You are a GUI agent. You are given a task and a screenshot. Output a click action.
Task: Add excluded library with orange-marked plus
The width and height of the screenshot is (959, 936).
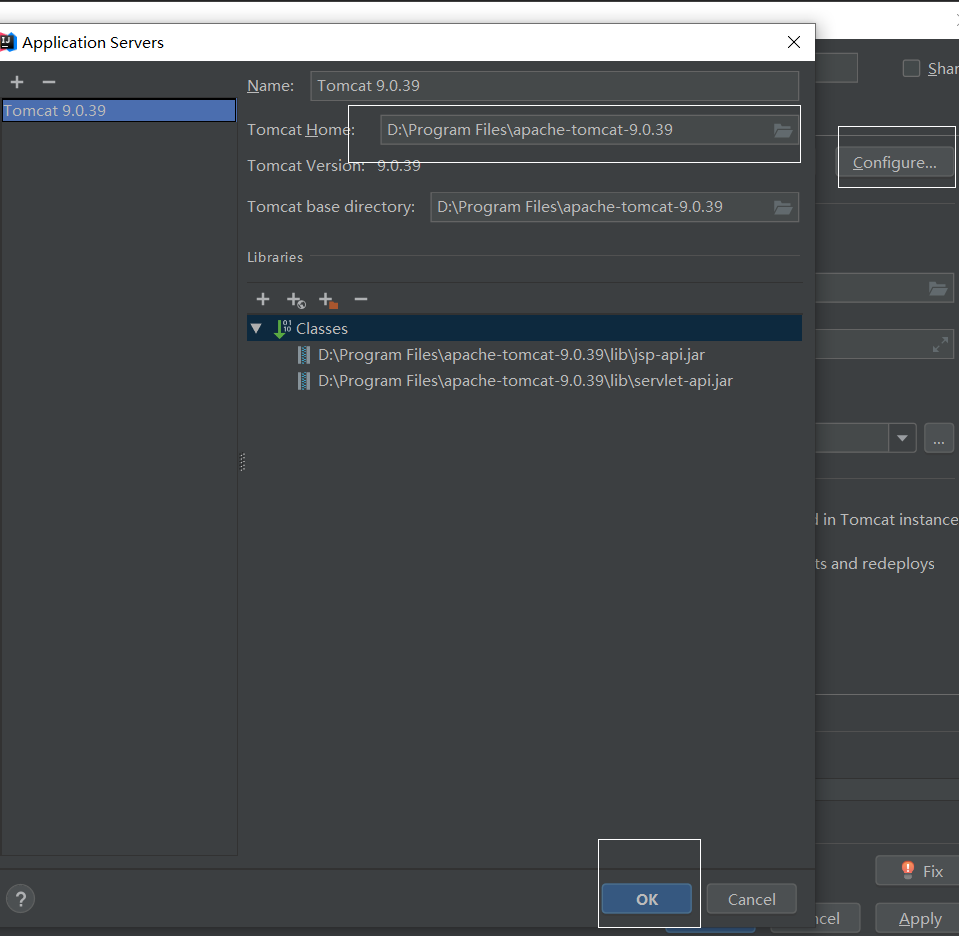pos(328,300)
